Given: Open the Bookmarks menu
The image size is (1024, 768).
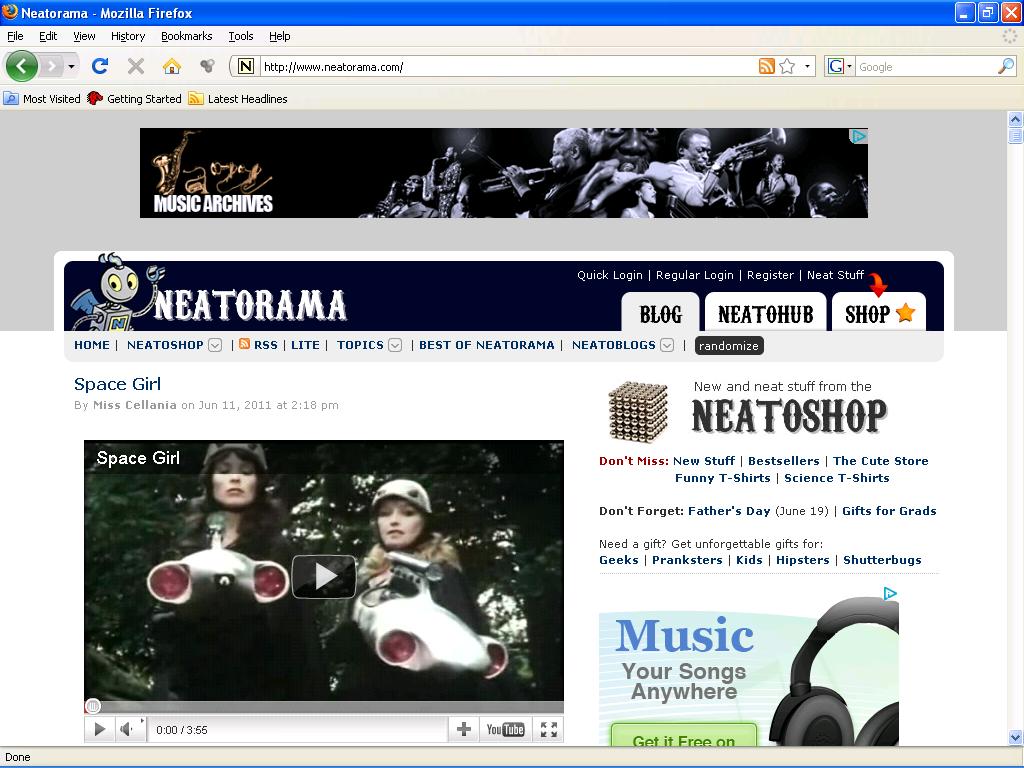Looking at the screenshot, I should tap(187, 37).
